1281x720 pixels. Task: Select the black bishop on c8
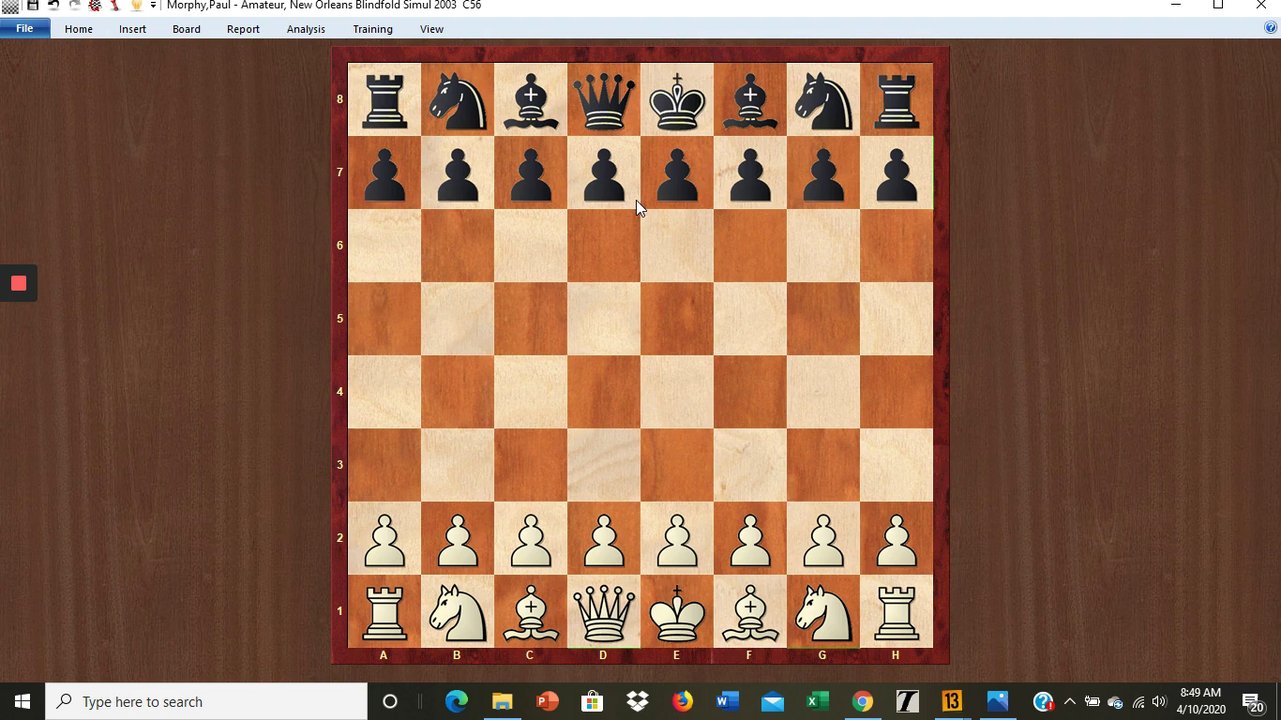[531, 100]
